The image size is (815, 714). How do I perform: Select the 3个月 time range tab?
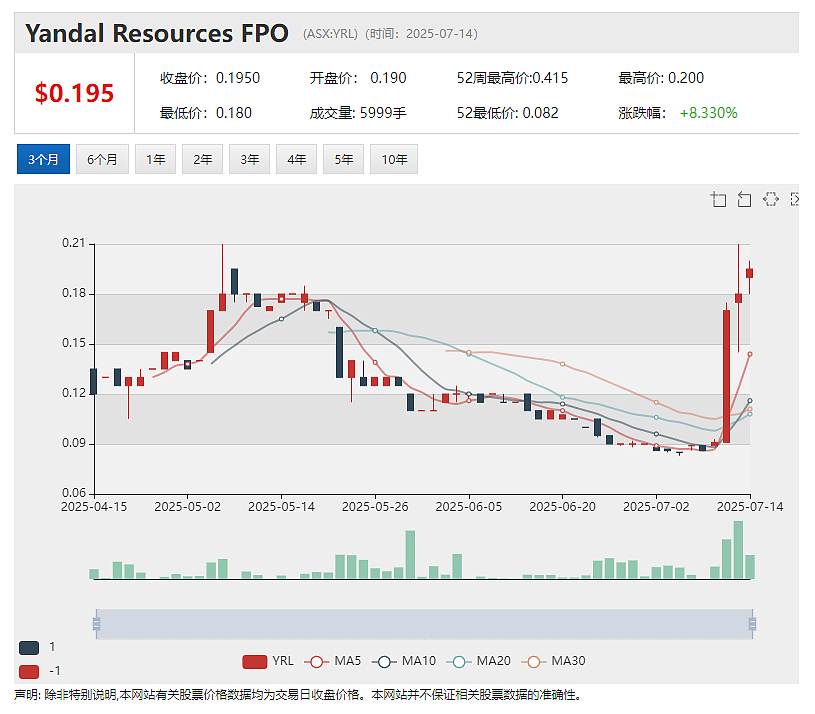tap(43, 159)
